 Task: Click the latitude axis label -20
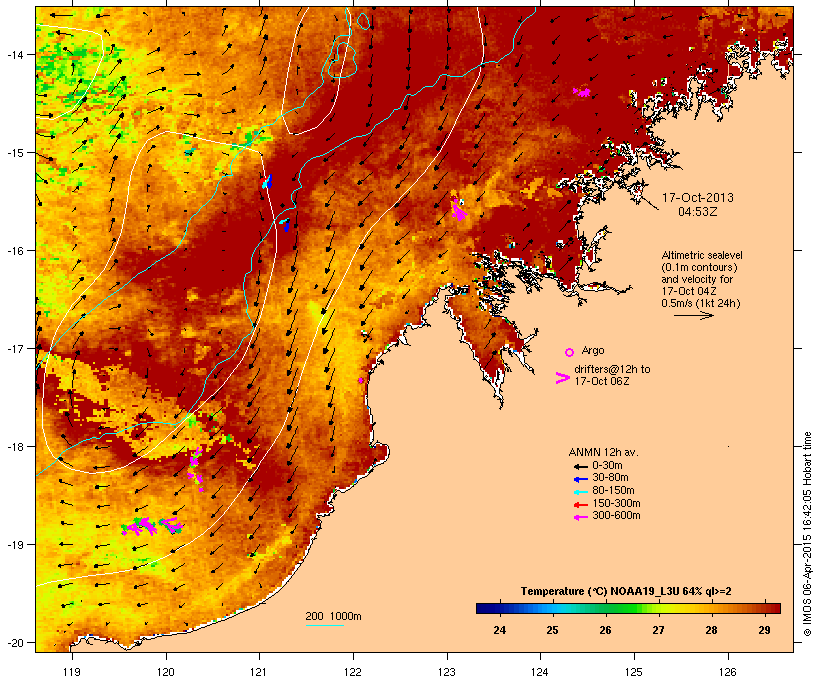tap(15, 643)
